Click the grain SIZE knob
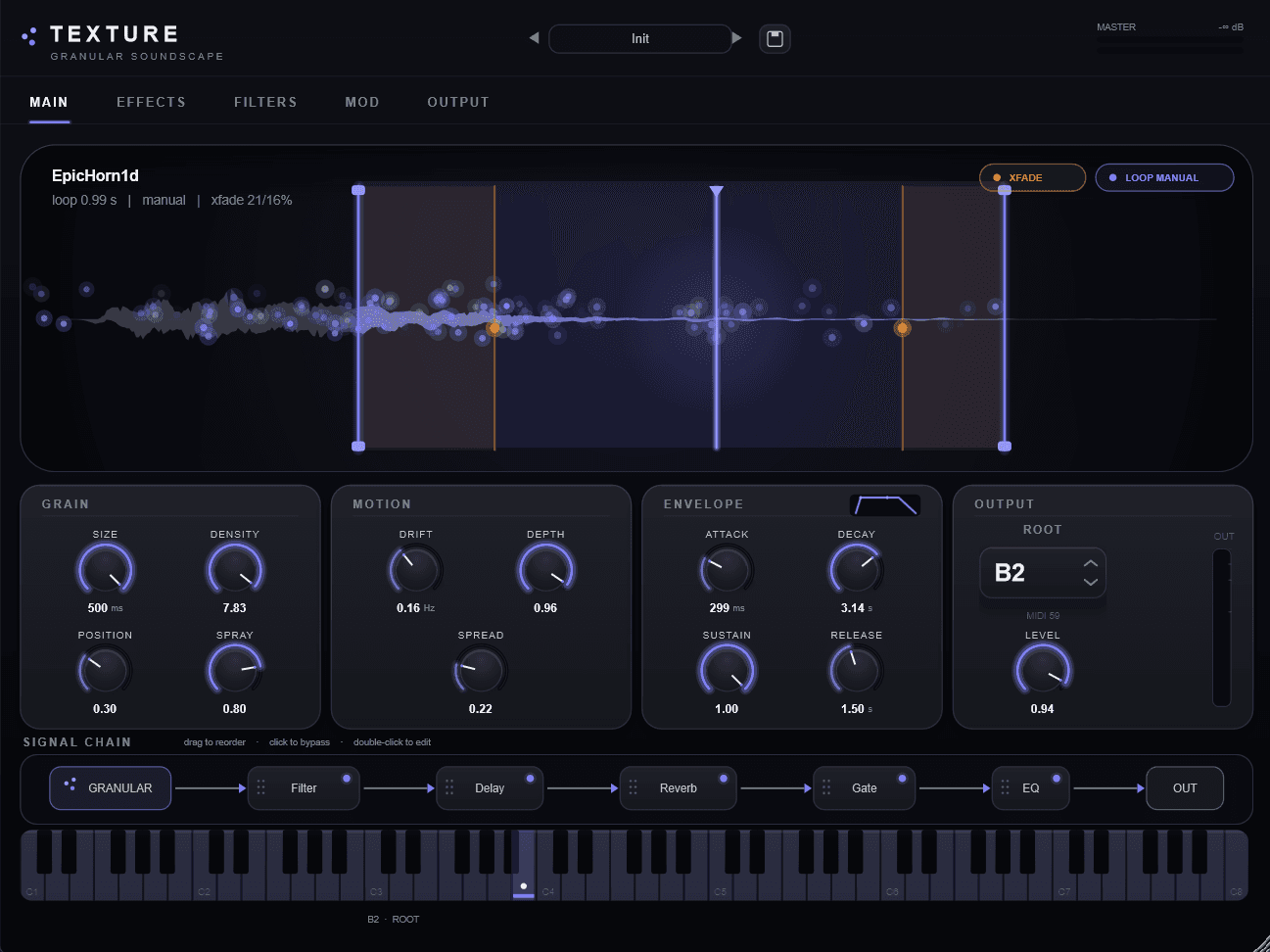 [x=105, y=569]
